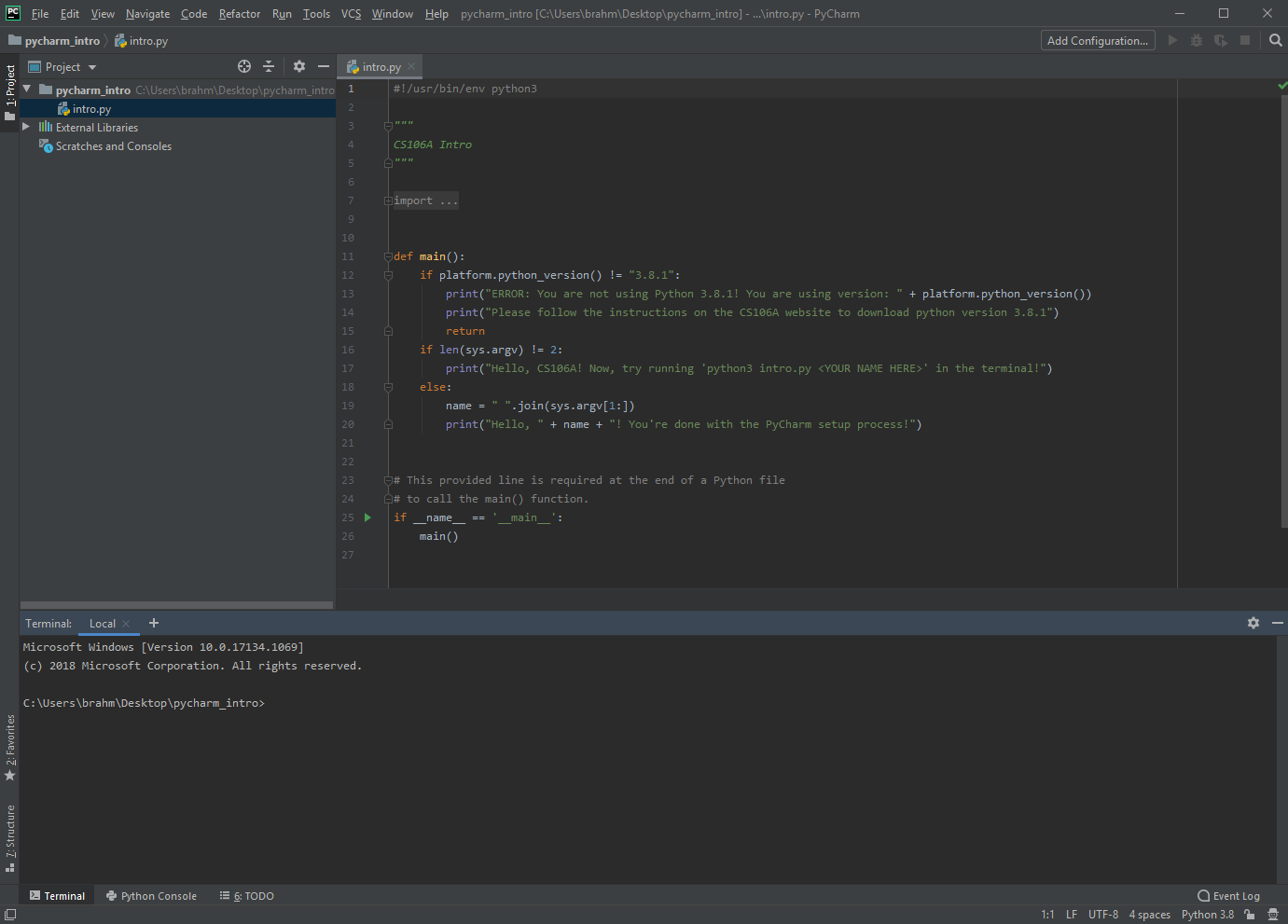Open the Refactor menu
This screenshot has height=924, width=1288.
[x=239, y=13]
